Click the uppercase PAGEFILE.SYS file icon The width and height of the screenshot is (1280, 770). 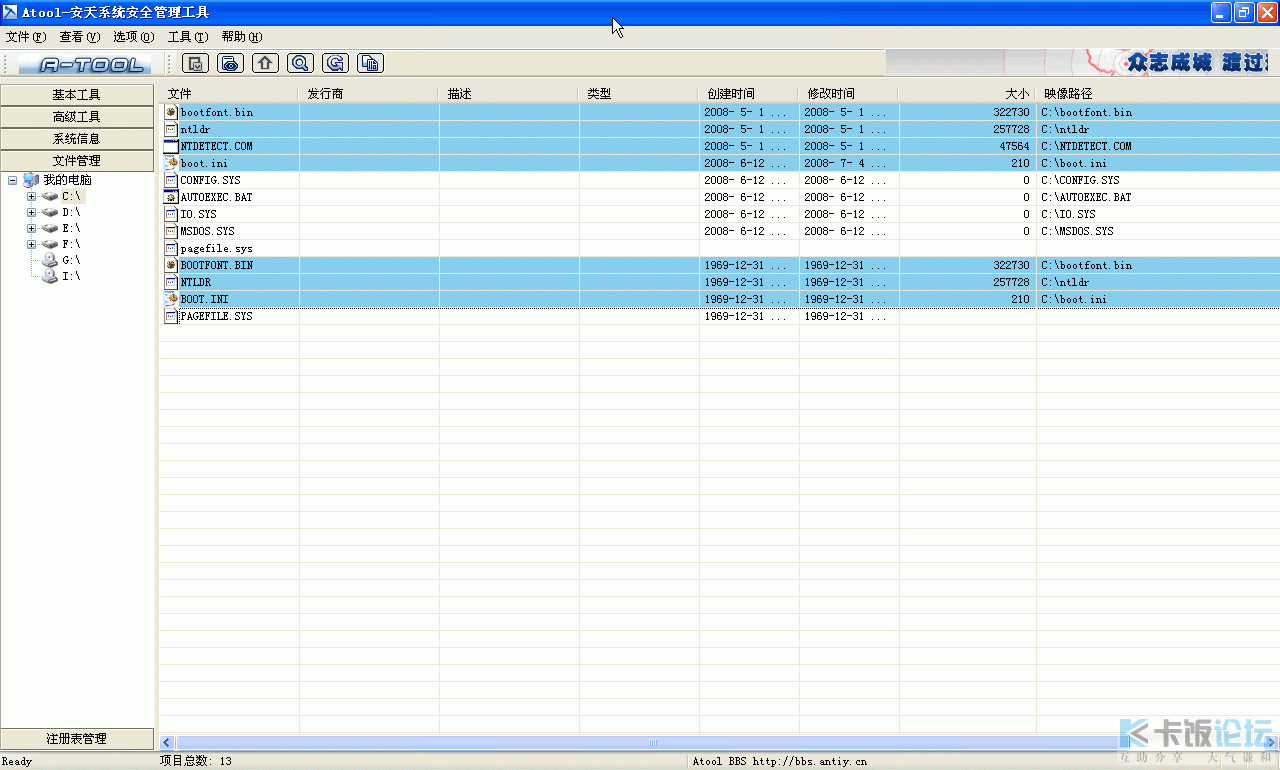(171, 316)
